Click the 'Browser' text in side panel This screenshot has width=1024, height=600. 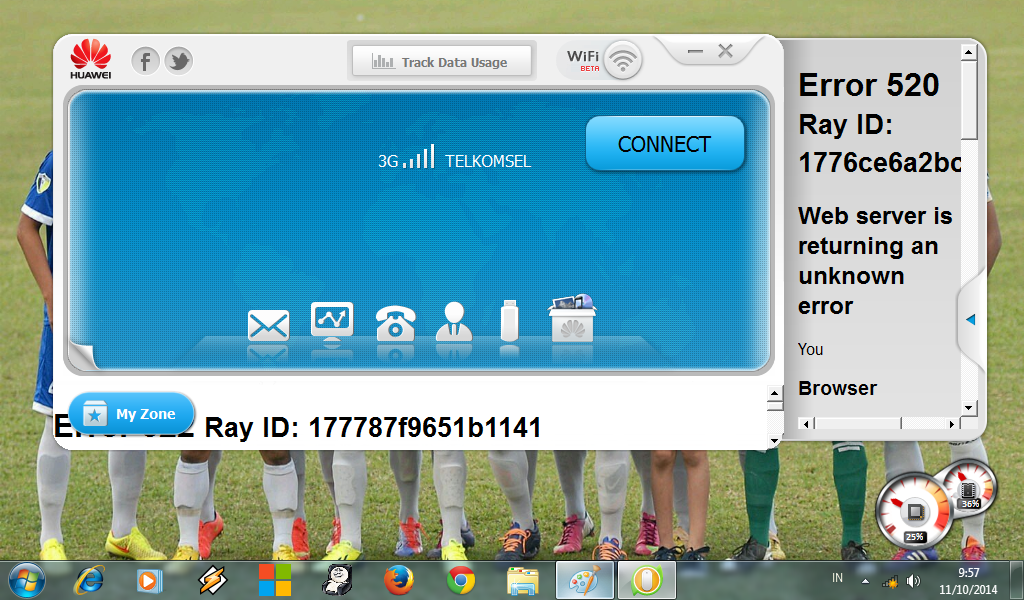point(837,388)
